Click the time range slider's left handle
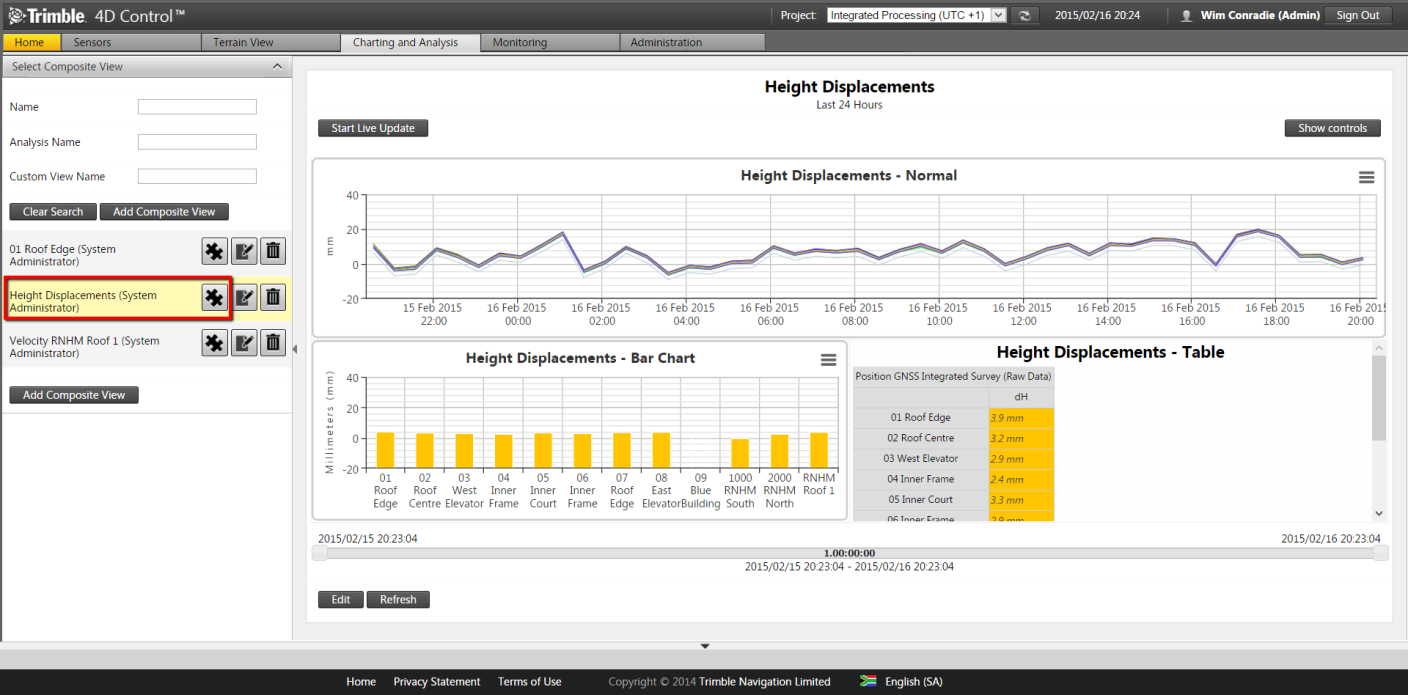Screen dimensions: 1408x695 tap(319, 553)
